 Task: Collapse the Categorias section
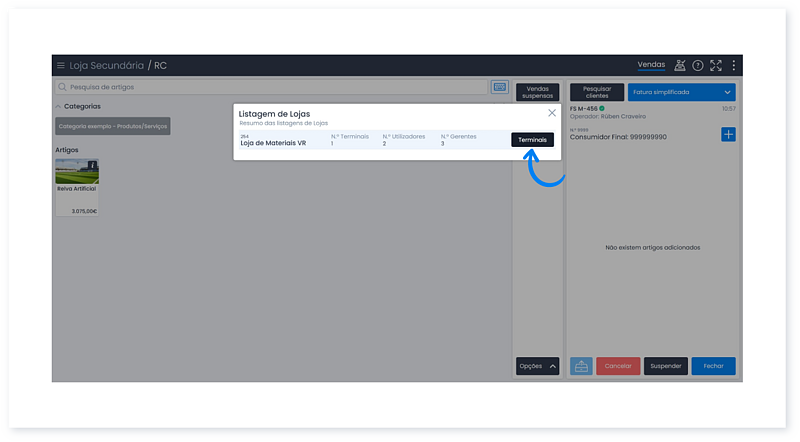click(x=59, y=106)
